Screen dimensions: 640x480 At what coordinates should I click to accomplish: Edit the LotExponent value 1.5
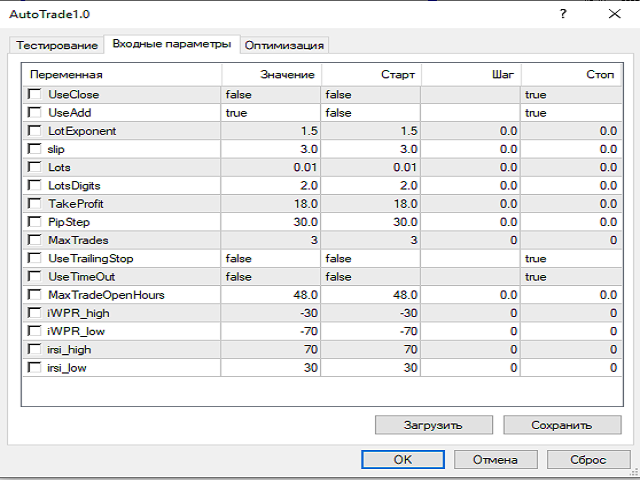coord(271,131)
